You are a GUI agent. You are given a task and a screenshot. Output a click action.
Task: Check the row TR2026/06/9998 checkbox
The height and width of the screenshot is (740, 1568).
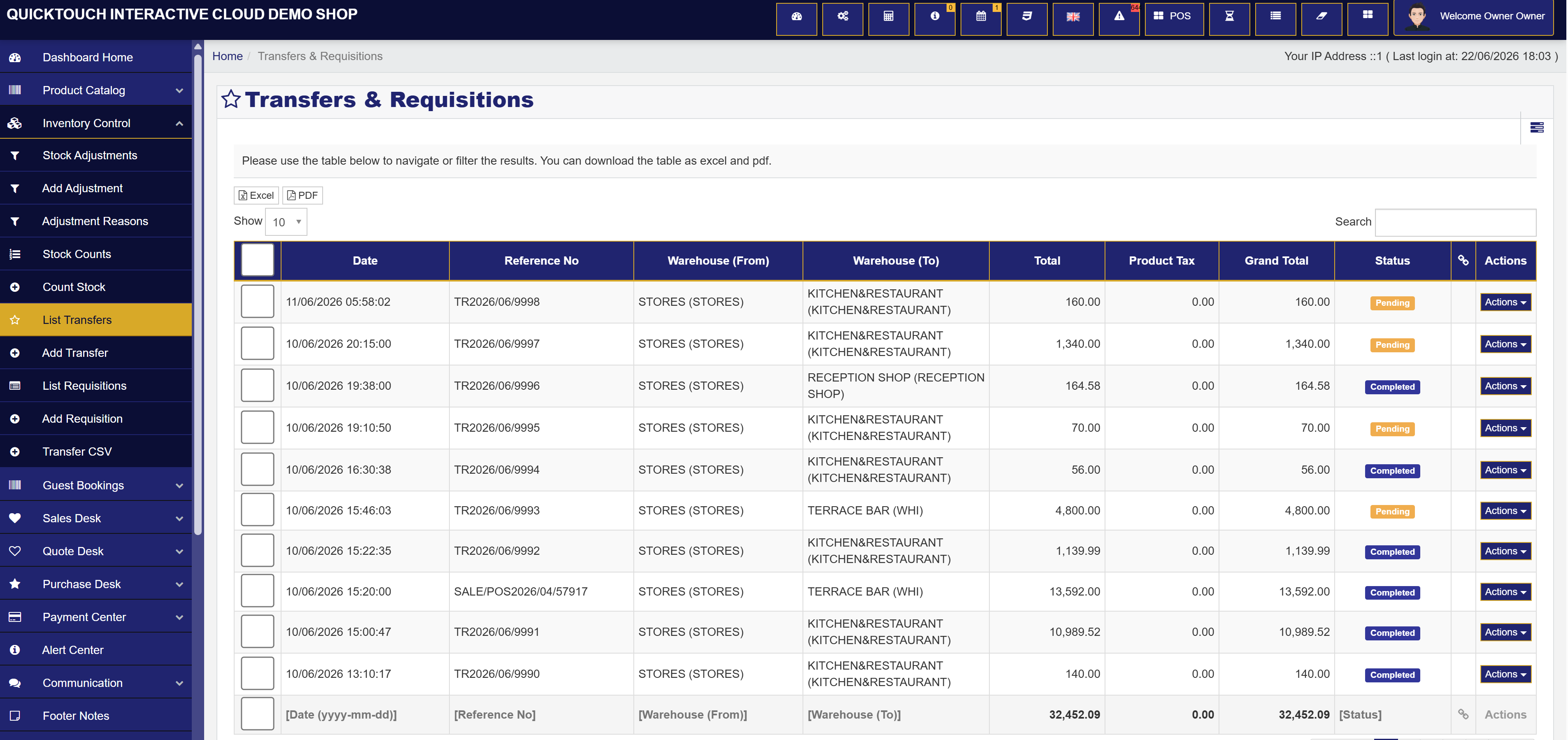click(x=258, y=301)
